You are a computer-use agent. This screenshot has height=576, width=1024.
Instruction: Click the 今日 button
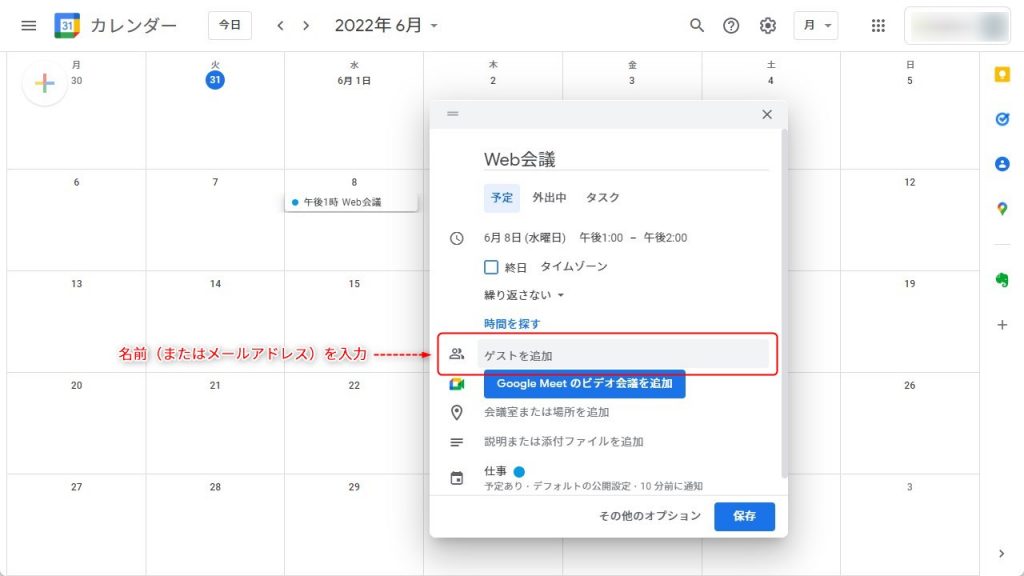pos(230,25)
